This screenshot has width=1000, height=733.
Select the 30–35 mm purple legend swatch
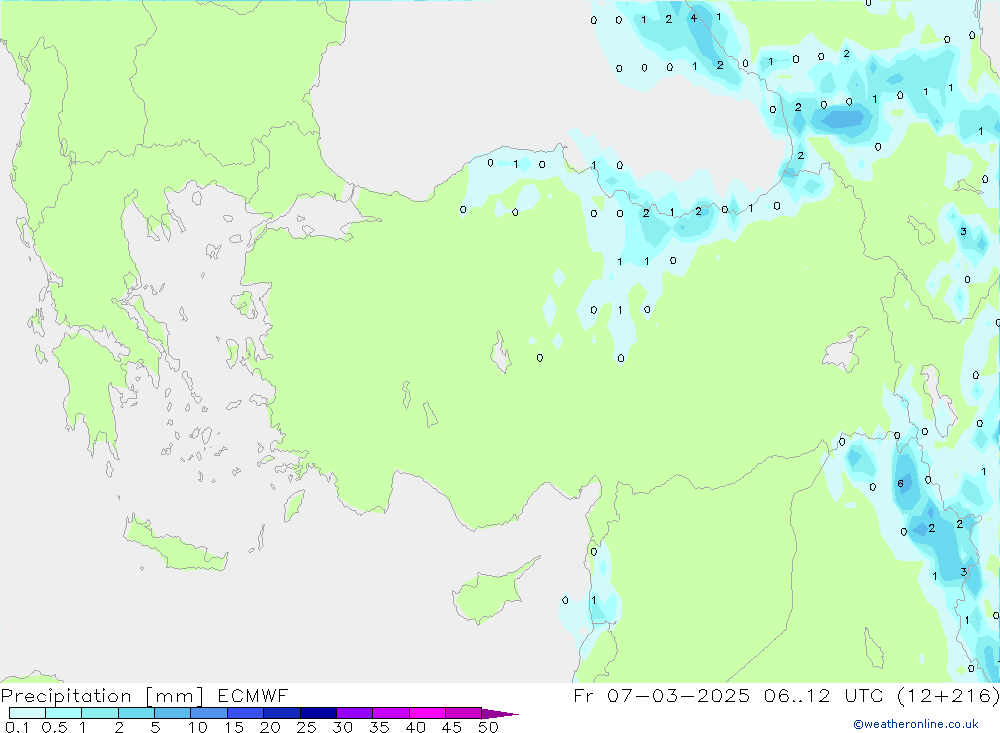click(355, 713)
